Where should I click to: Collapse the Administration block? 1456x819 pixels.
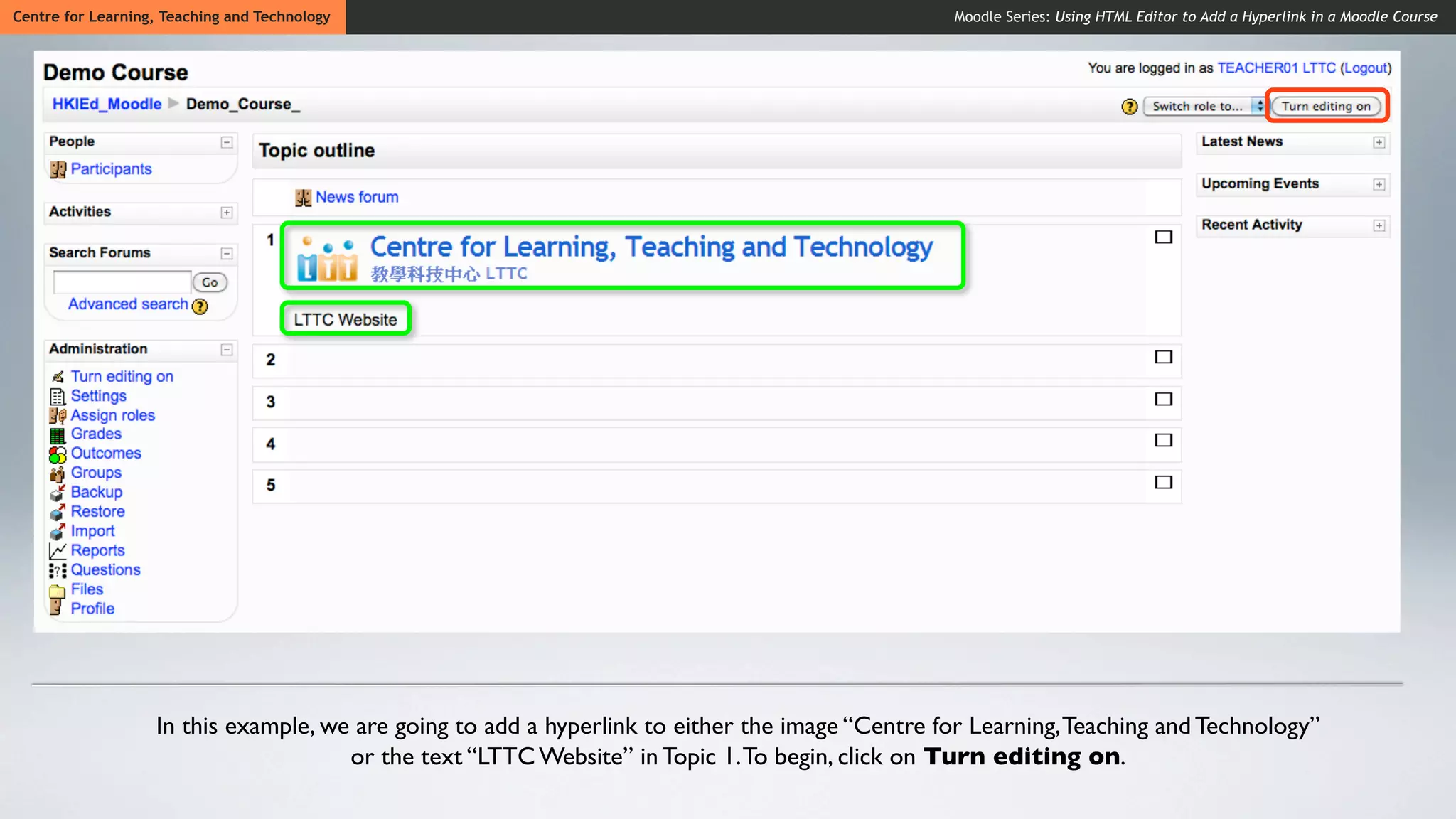click(227, 350)
